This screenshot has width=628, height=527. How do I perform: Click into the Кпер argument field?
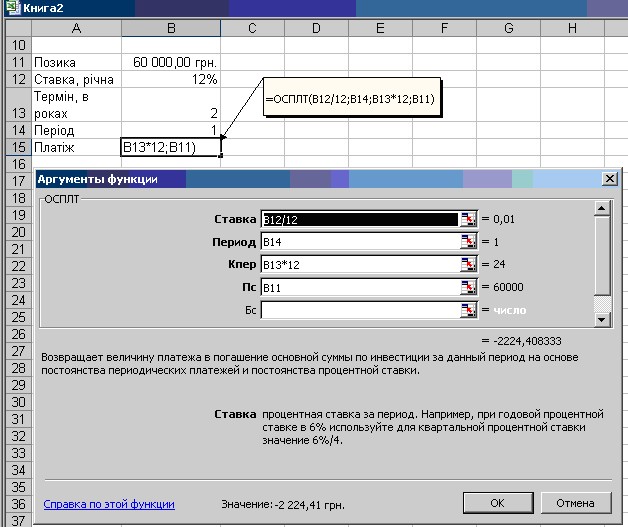pos(360,265)
